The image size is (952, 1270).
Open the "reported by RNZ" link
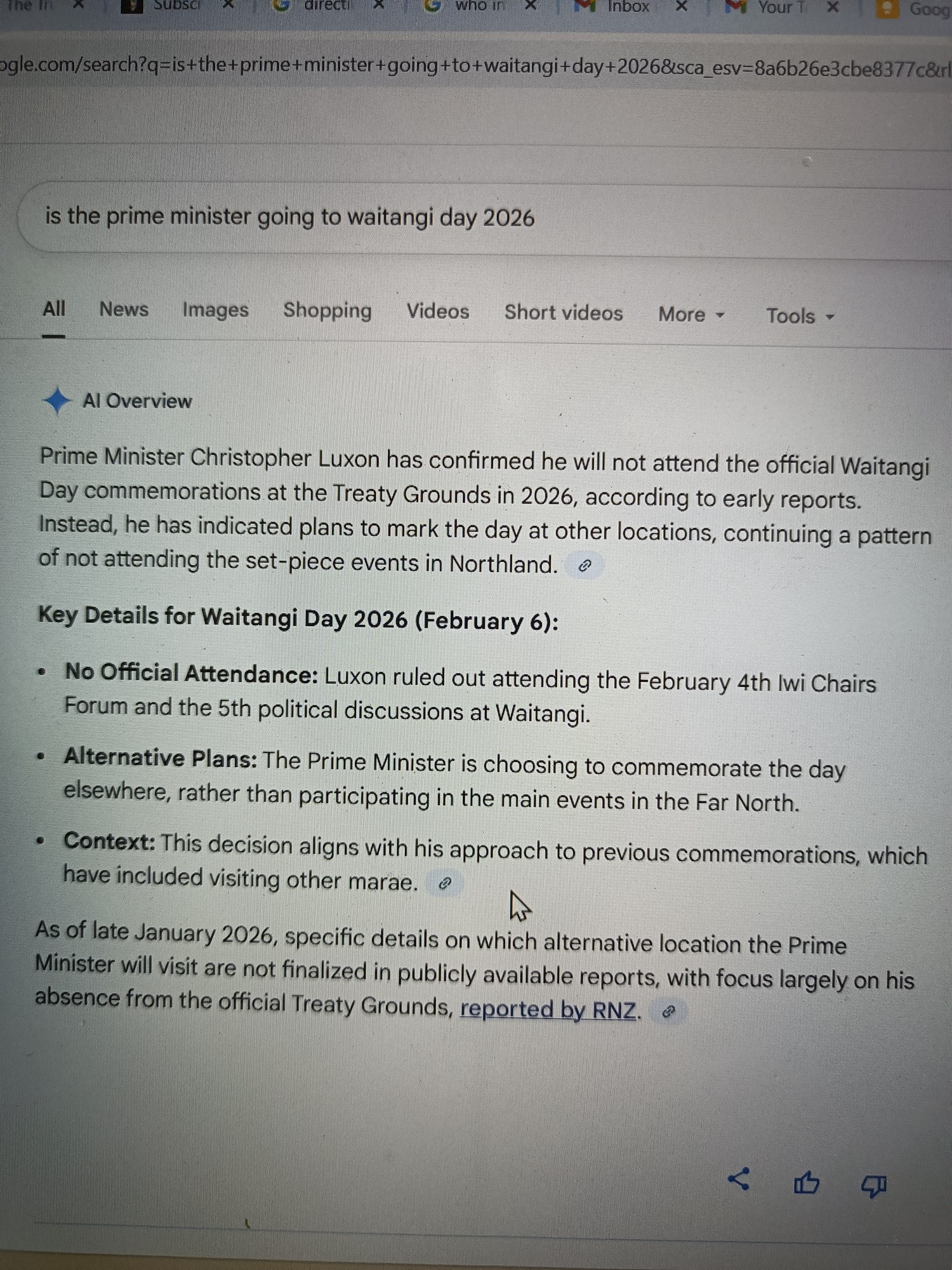548,1009
